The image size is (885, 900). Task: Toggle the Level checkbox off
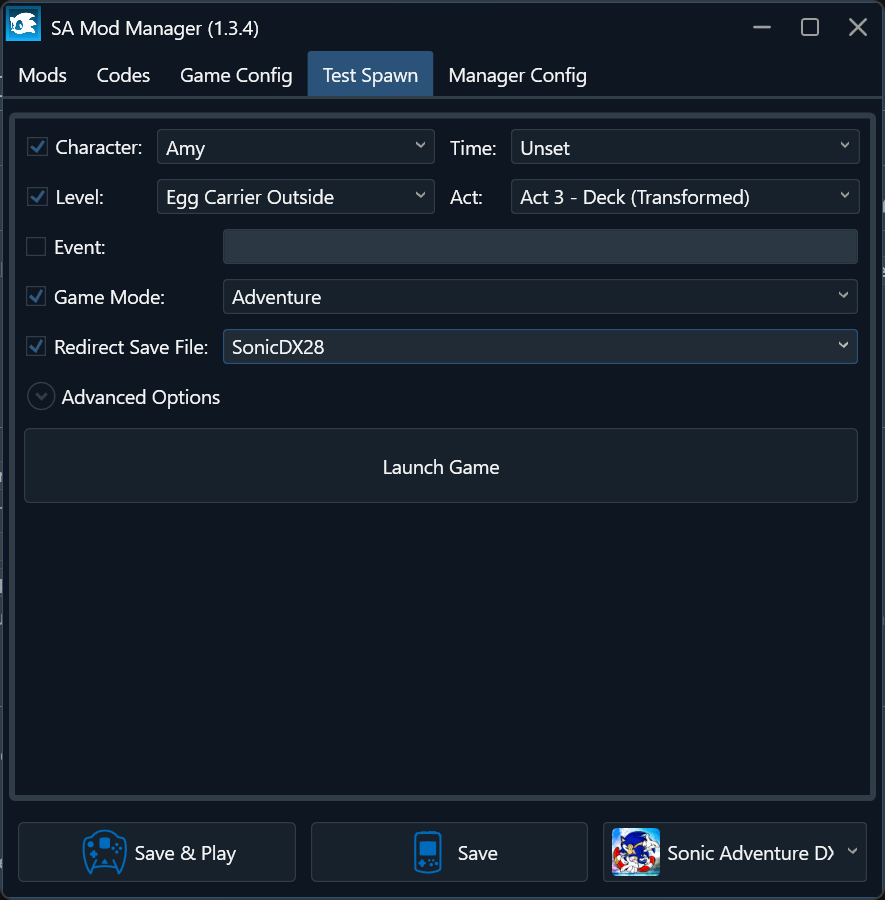click(x=37, y=197)
